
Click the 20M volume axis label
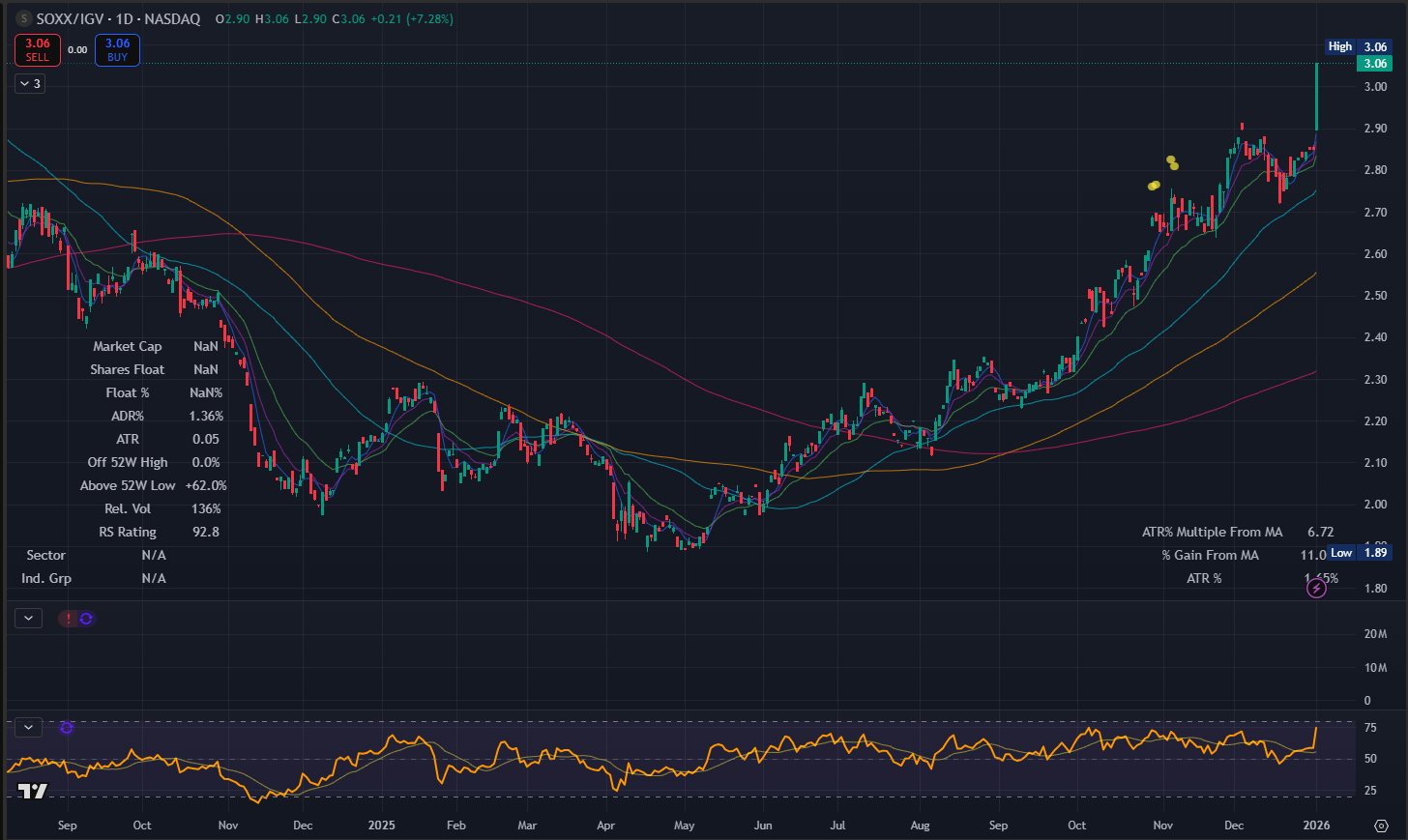pos(1375,634)
